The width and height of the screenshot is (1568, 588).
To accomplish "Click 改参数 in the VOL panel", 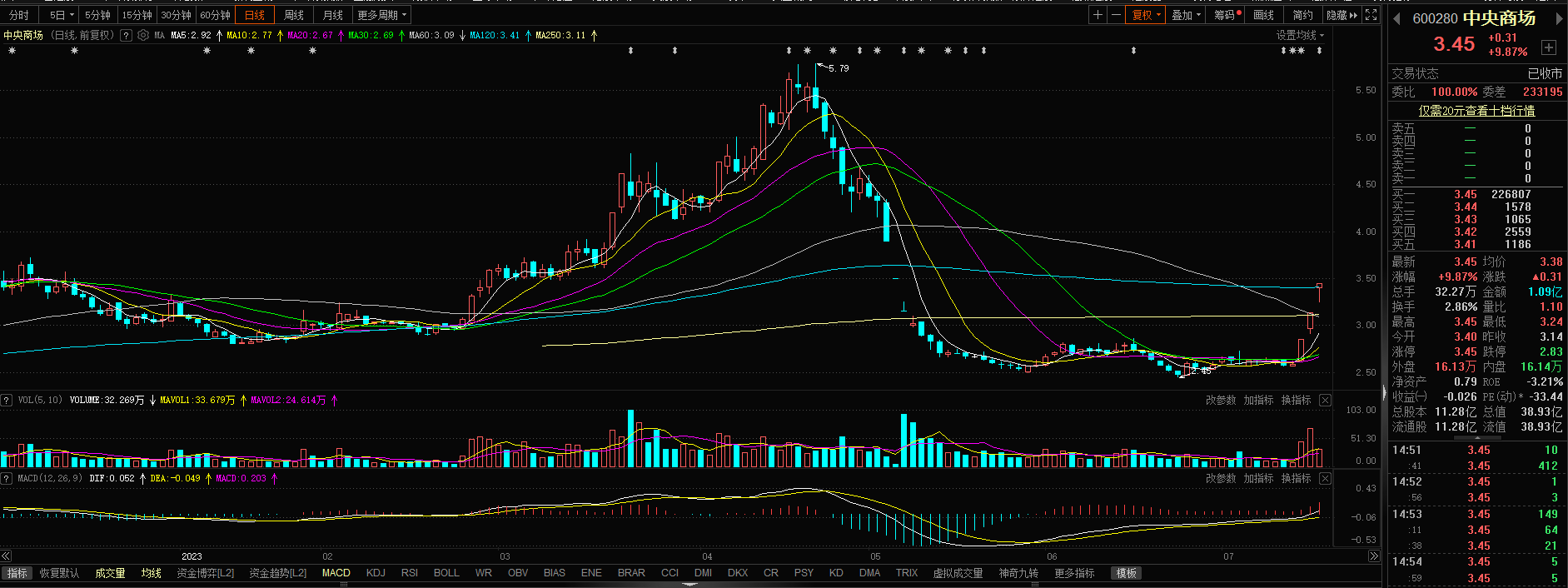I will (x=1221, y=400).
